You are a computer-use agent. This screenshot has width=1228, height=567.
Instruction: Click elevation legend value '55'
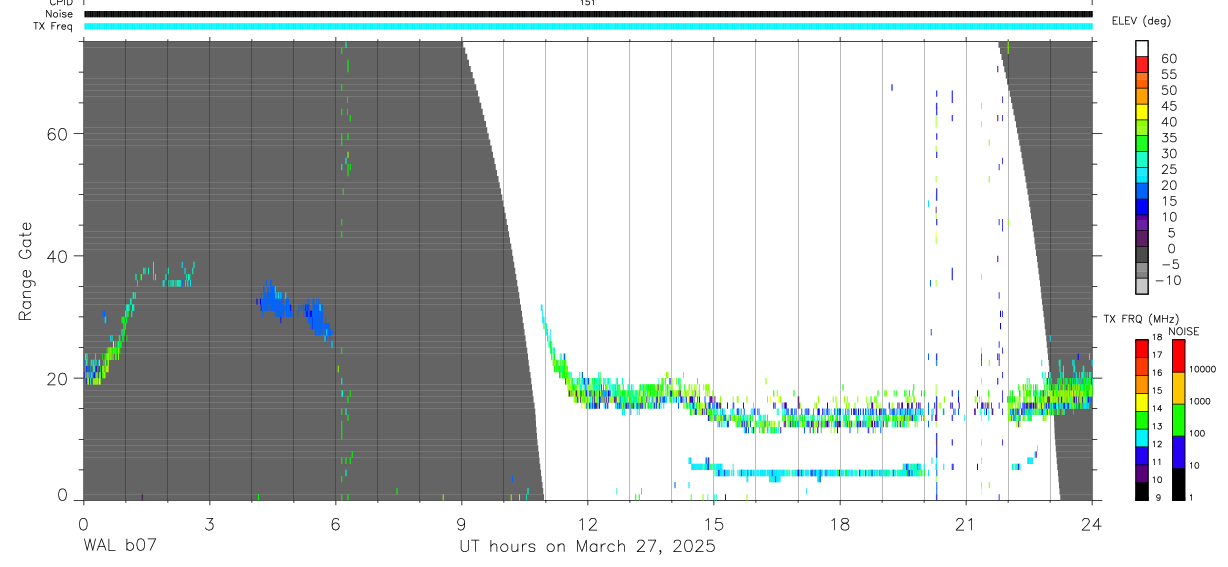point(1168,74)
